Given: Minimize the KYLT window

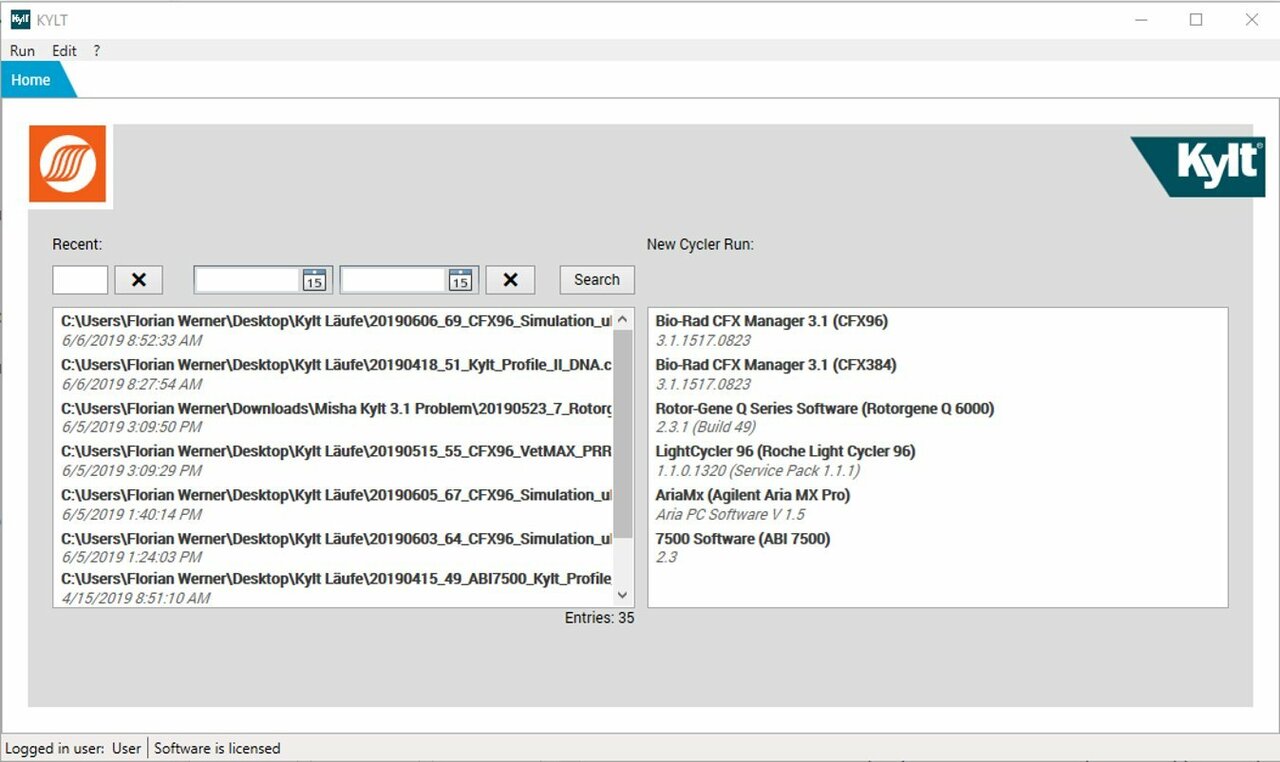Looking at the screenshot, I should [x=1141, y=19].
